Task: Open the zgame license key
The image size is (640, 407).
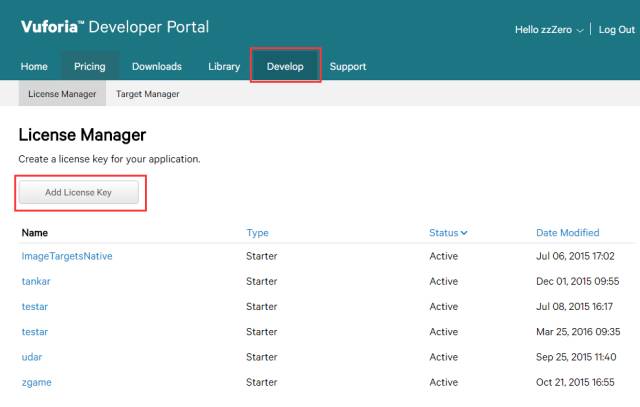Action: point(37,383)
